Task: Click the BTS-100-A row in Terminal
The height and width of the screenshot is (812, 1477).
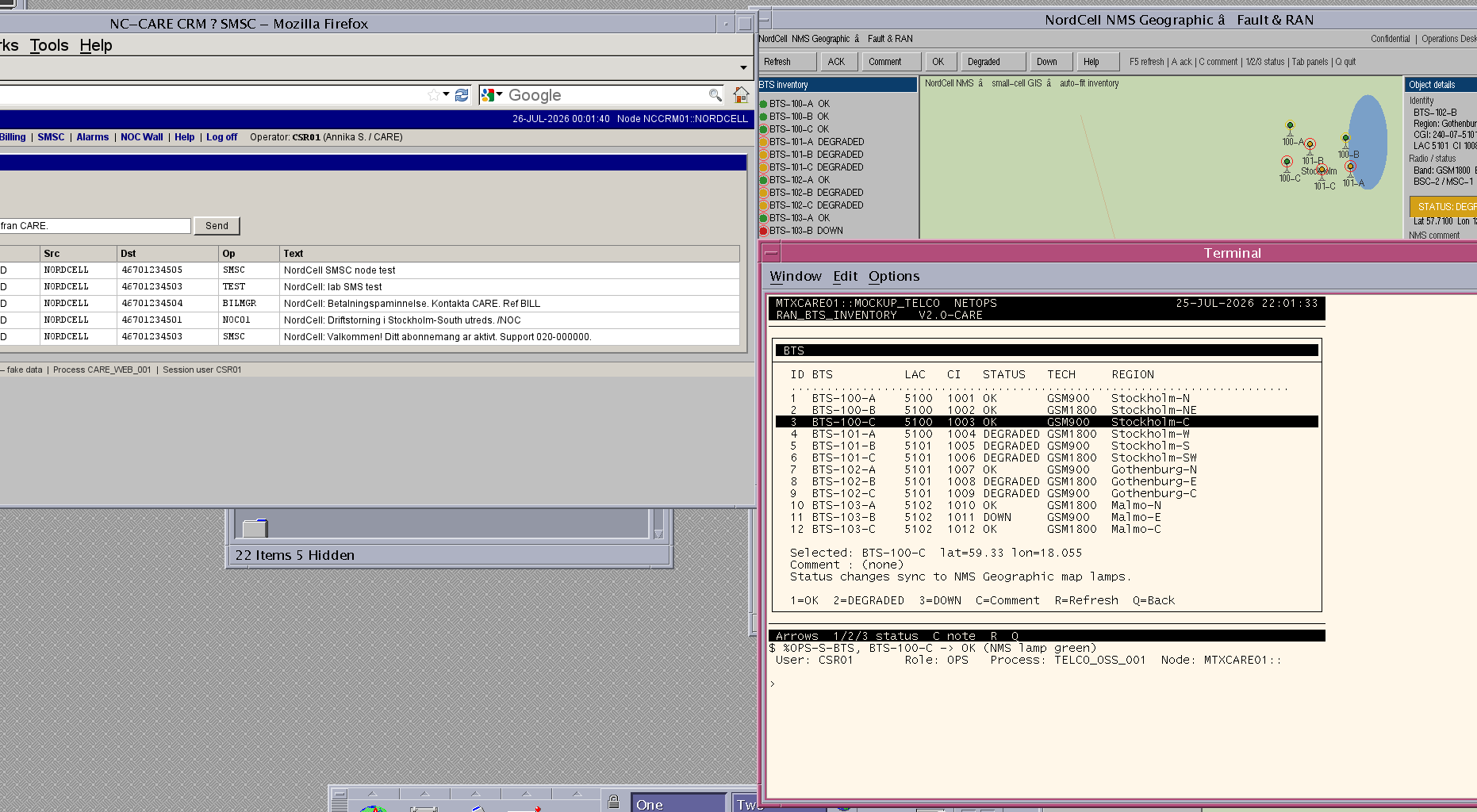Action: 1047,398
